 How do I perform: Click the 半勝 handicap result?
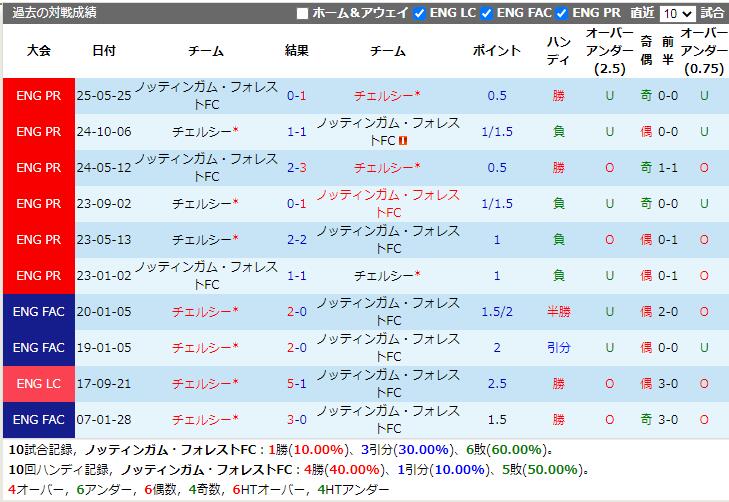coord(559,312)
